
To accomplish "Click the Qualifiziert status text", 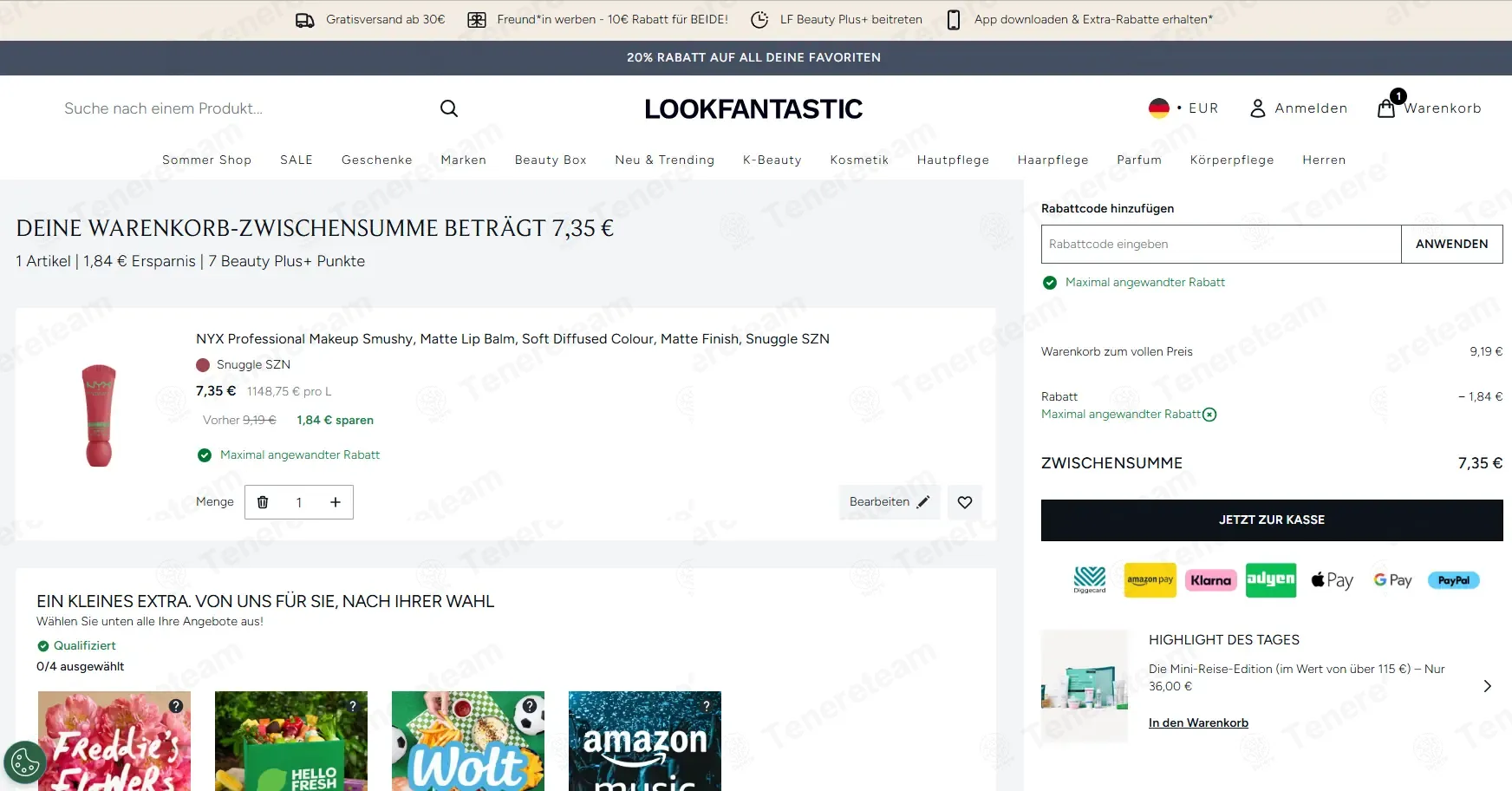I will coord(84,646).
